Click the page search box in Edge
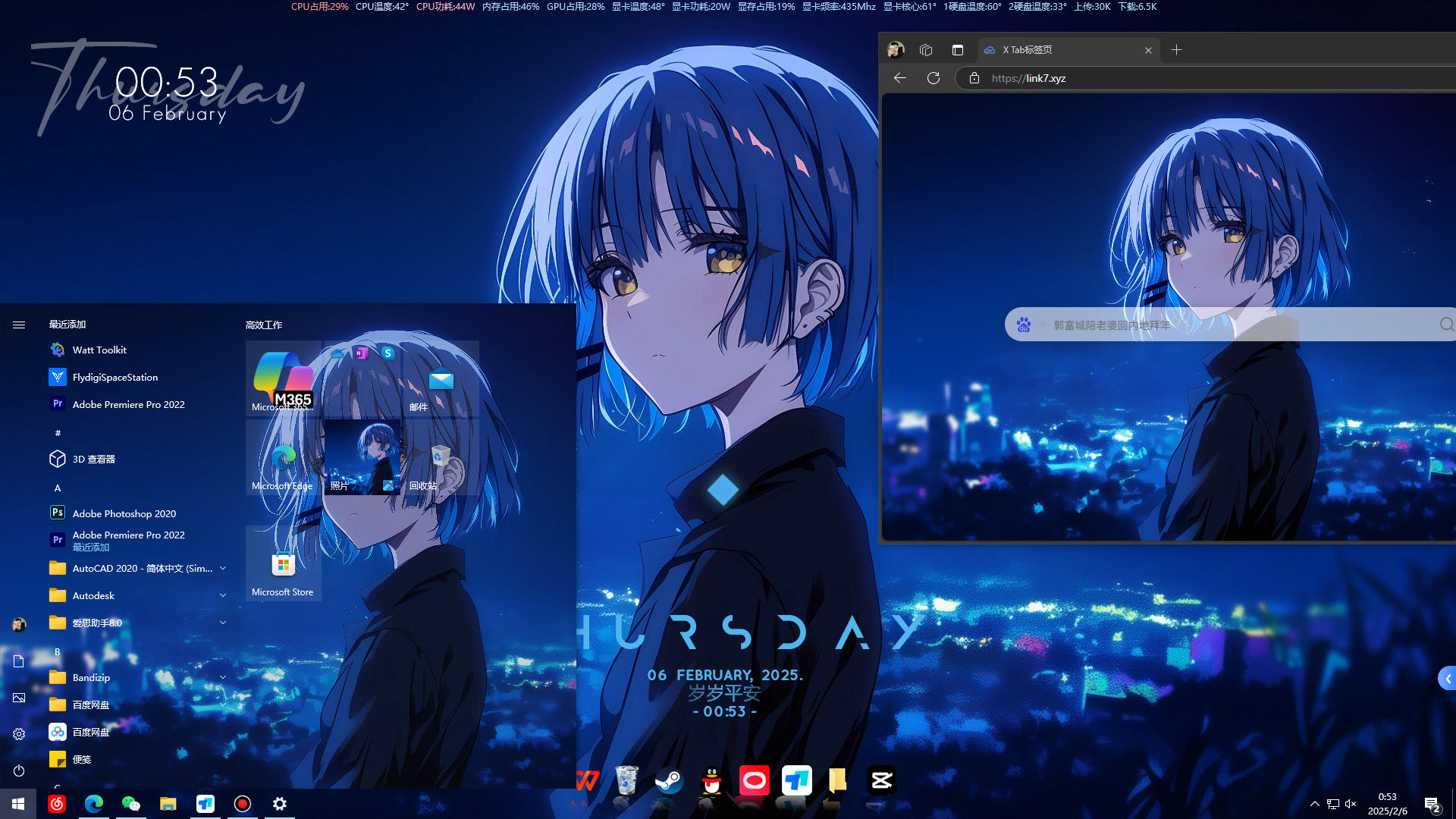 [1230, 325]
